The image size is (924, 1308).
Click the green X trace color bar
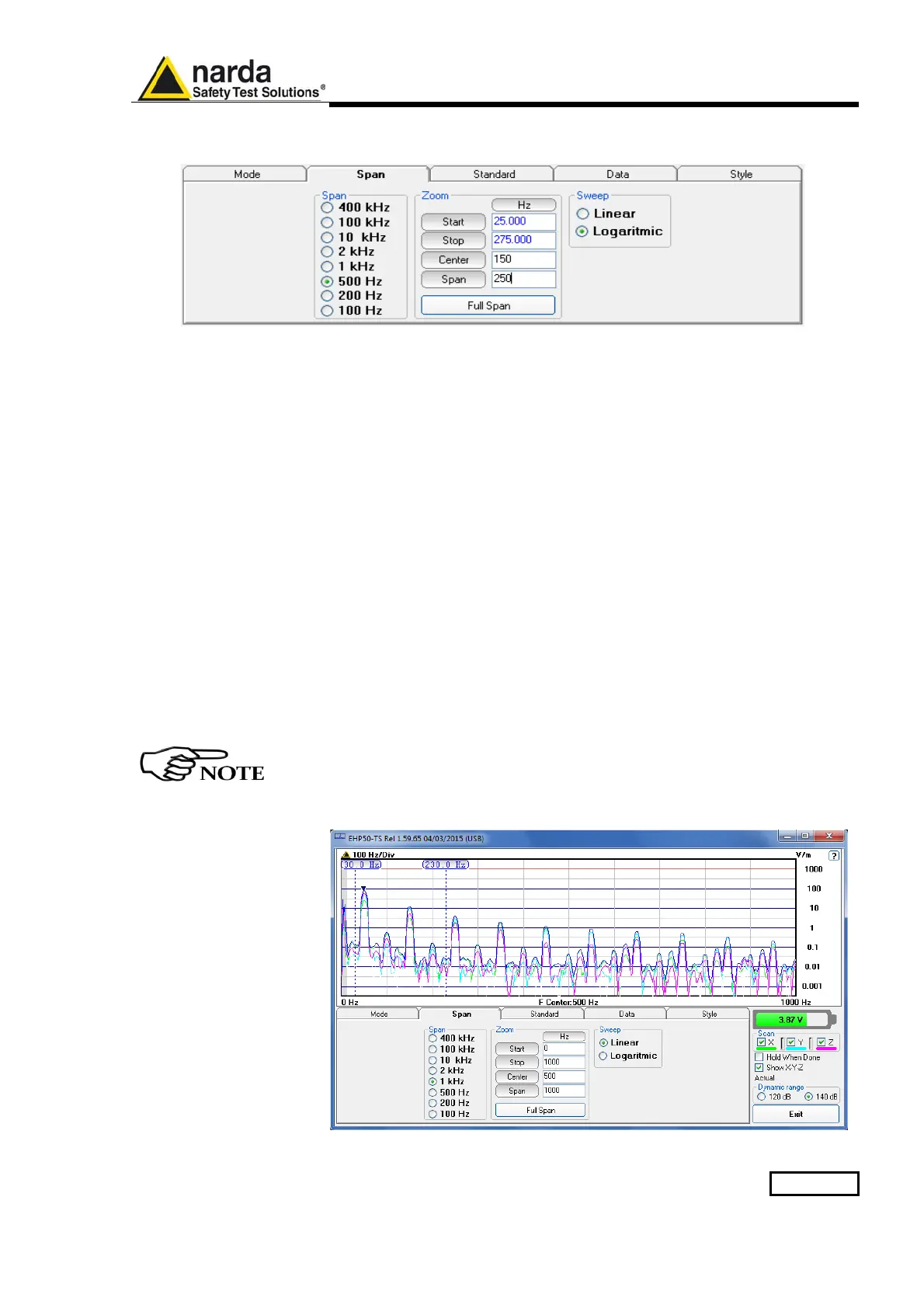(766, 1049)
